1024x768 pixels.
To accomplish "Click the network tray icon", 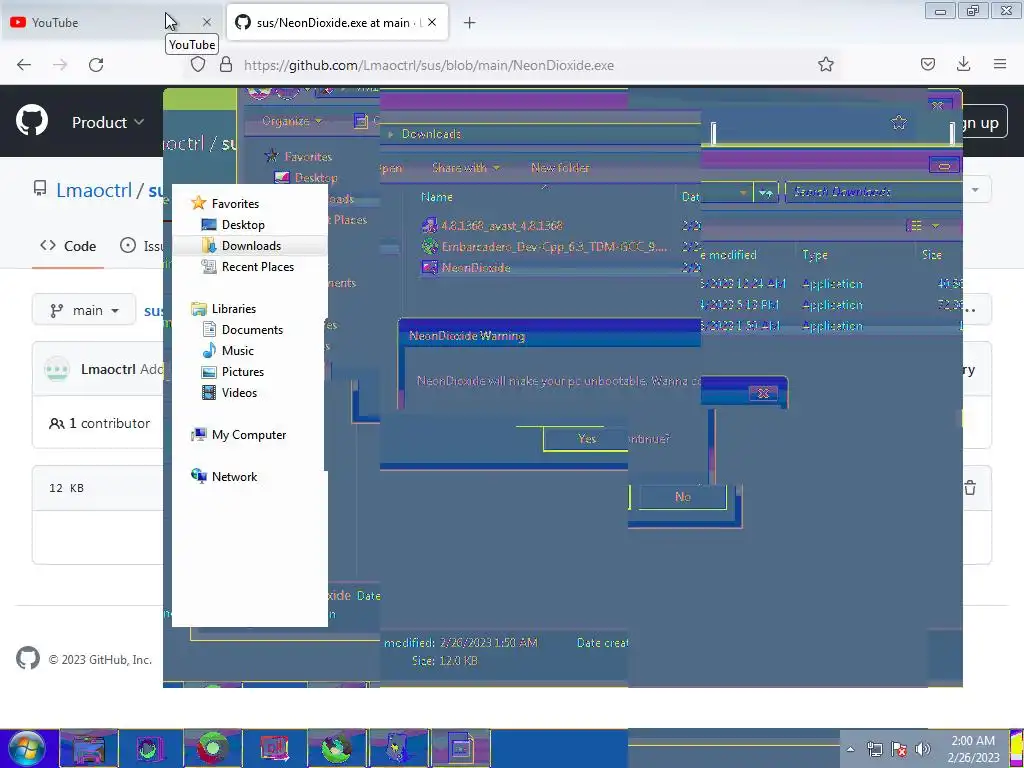I will click(x=874, y=749).
